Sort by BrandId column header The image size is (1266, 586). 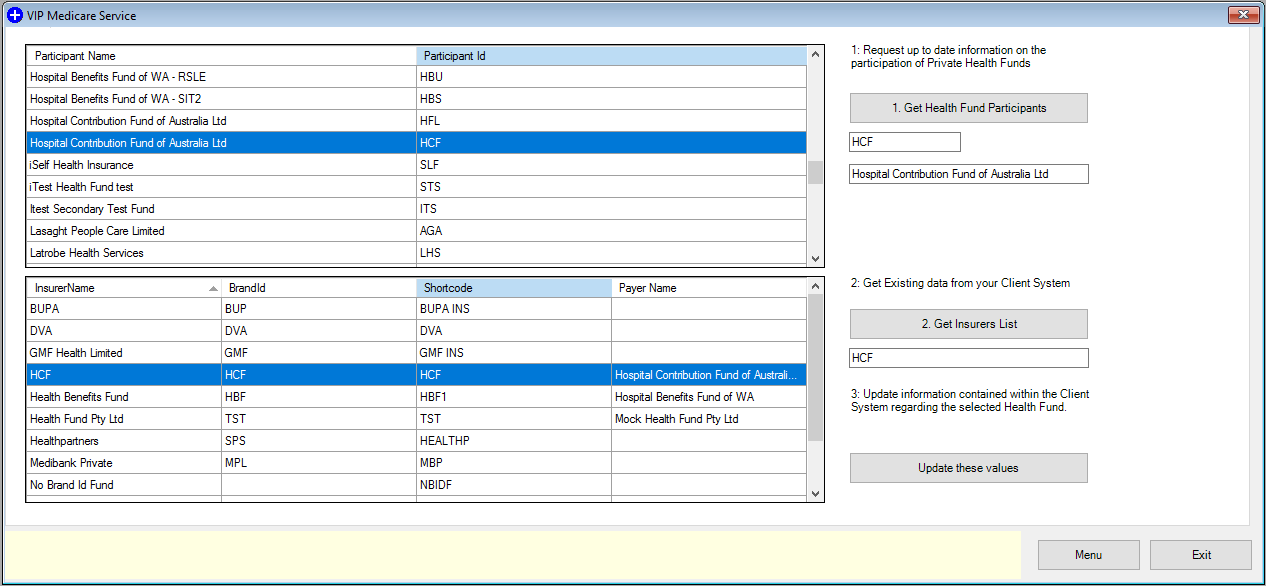click(318, 288)
